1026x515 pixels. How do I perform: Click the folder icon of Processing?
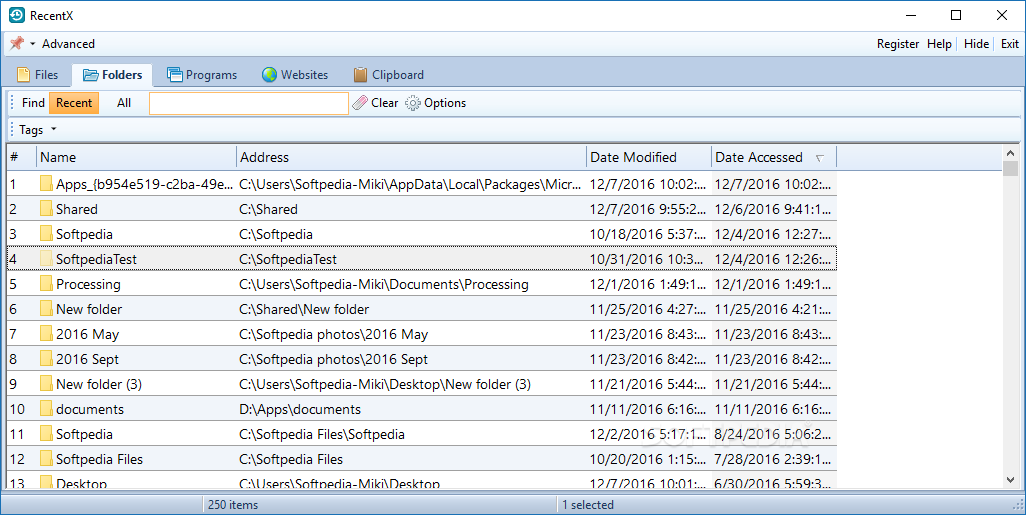46,284
